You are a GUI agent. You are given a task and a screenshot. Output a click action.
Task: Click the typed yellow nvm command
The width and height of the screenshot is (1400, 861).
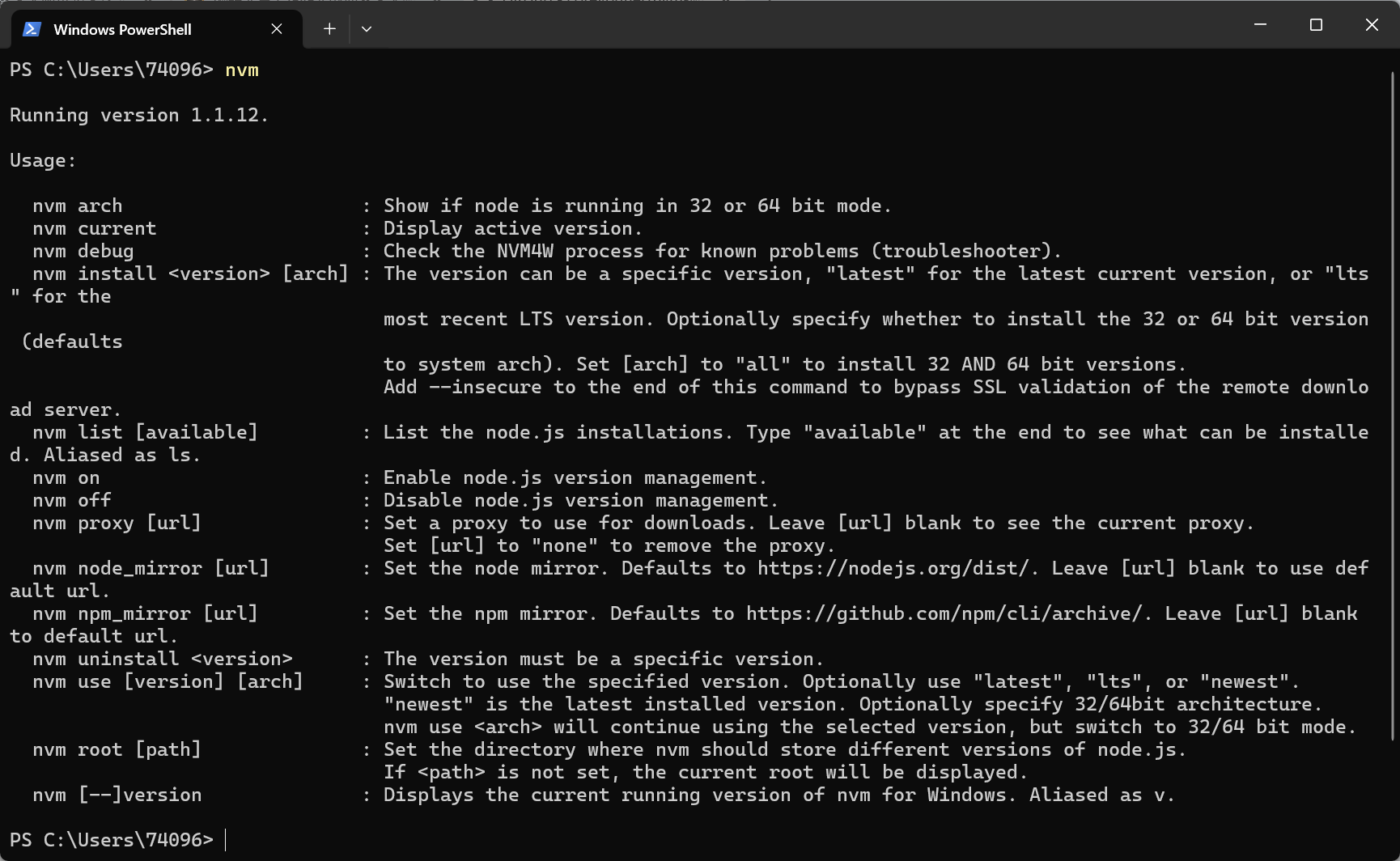point(242,70)
